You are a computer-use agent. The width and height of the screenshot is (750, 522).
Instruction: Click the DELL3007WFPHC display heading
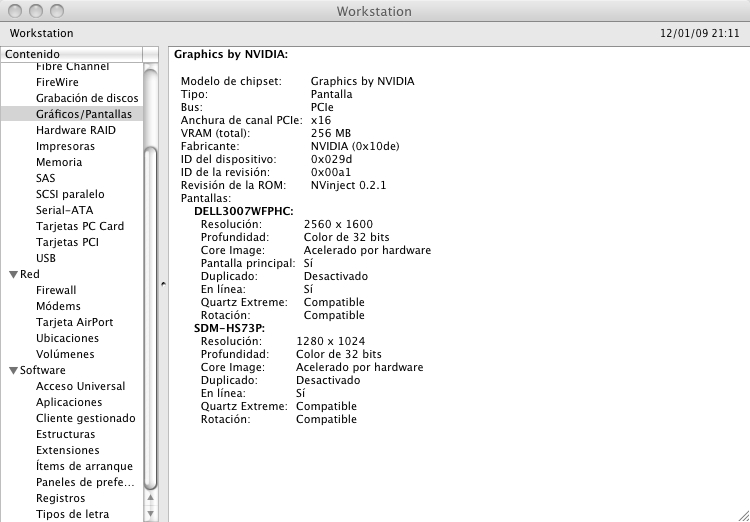tap(244, 211)
